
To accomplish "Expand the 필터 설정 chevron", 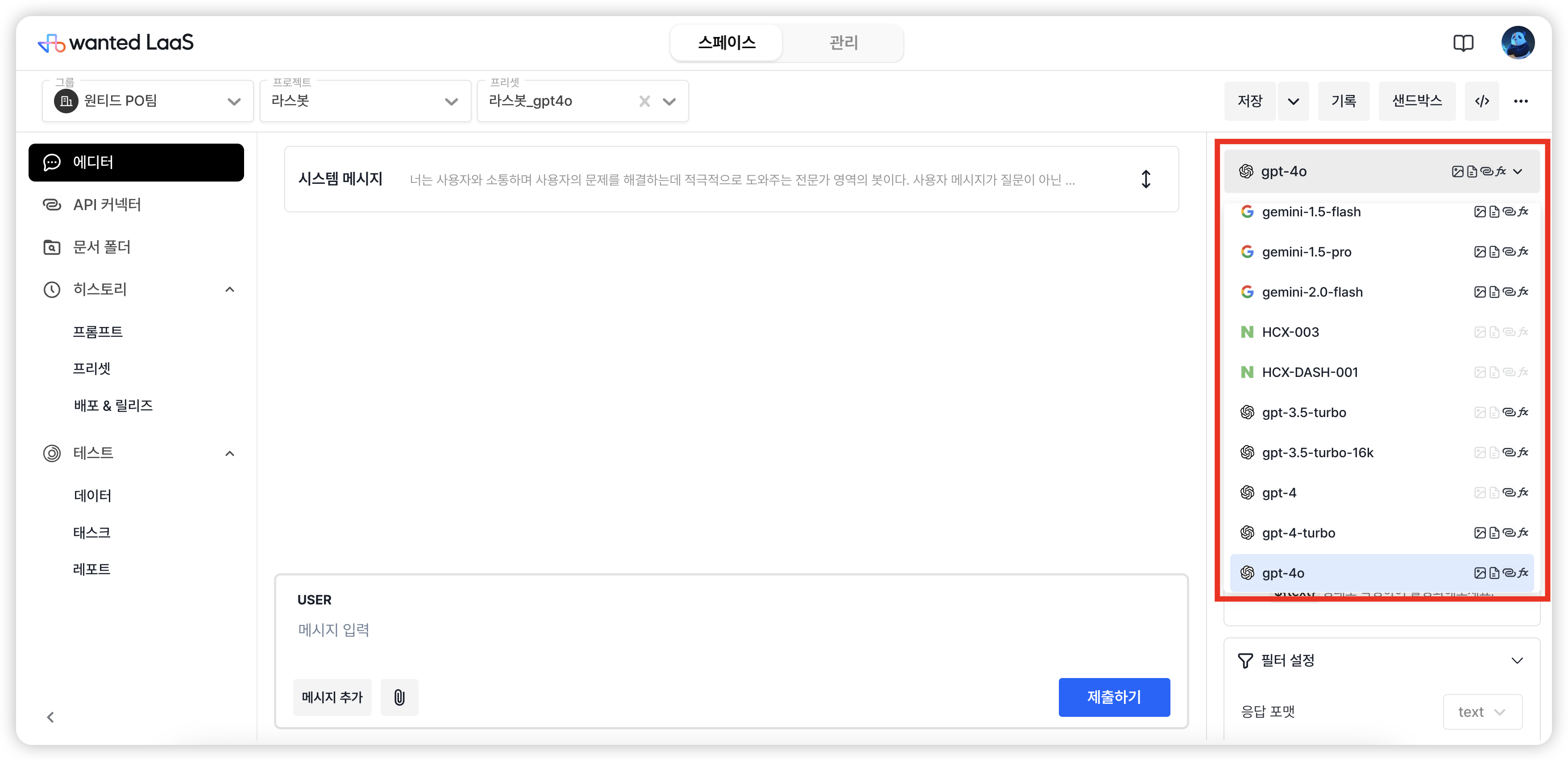I will point(1517,661).
